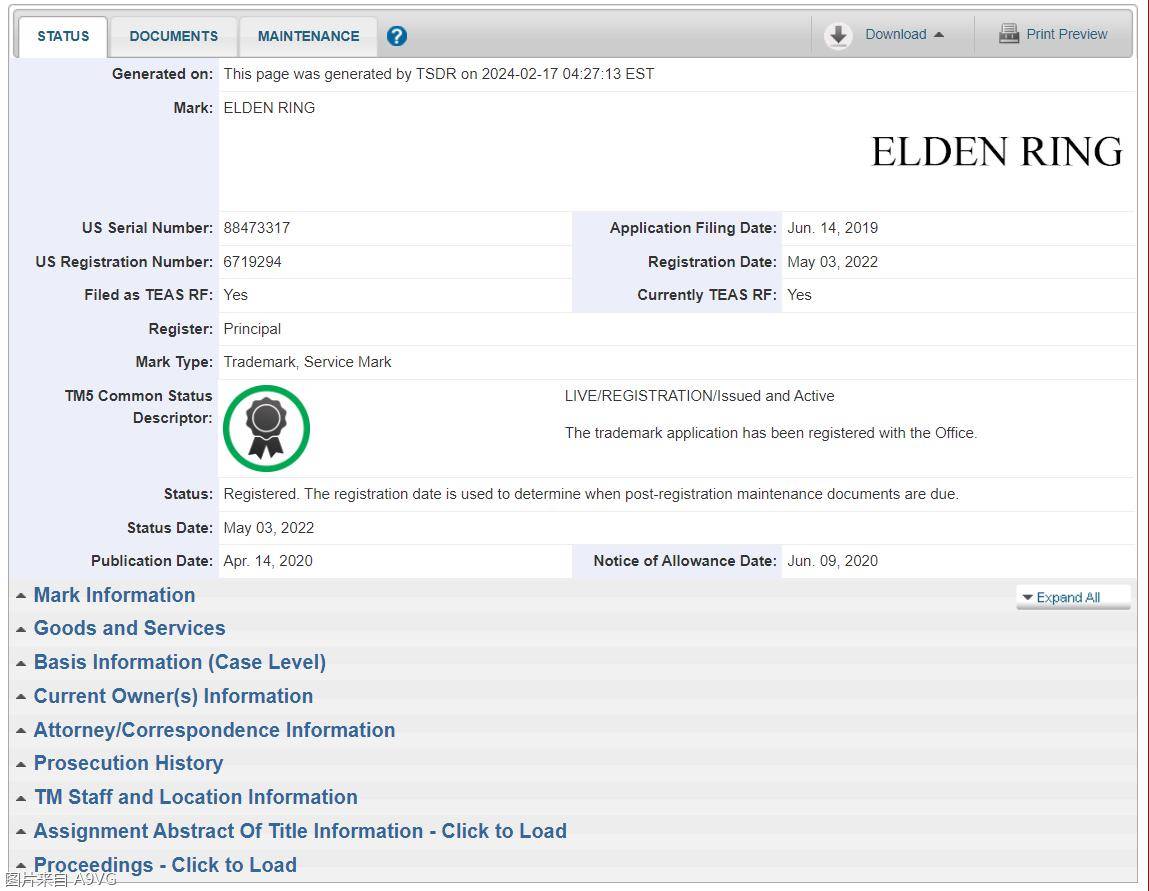Click the Status line starting with Registered
This screenshot has height=891, width=1149.
(x=591, y=494)
